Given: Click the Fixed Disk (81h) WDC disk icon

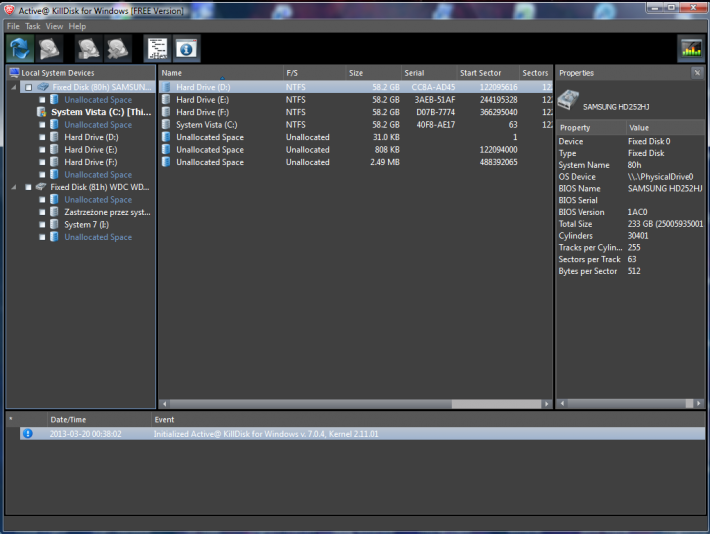Looking at the screenshot, I should click(x=41, y=187).
